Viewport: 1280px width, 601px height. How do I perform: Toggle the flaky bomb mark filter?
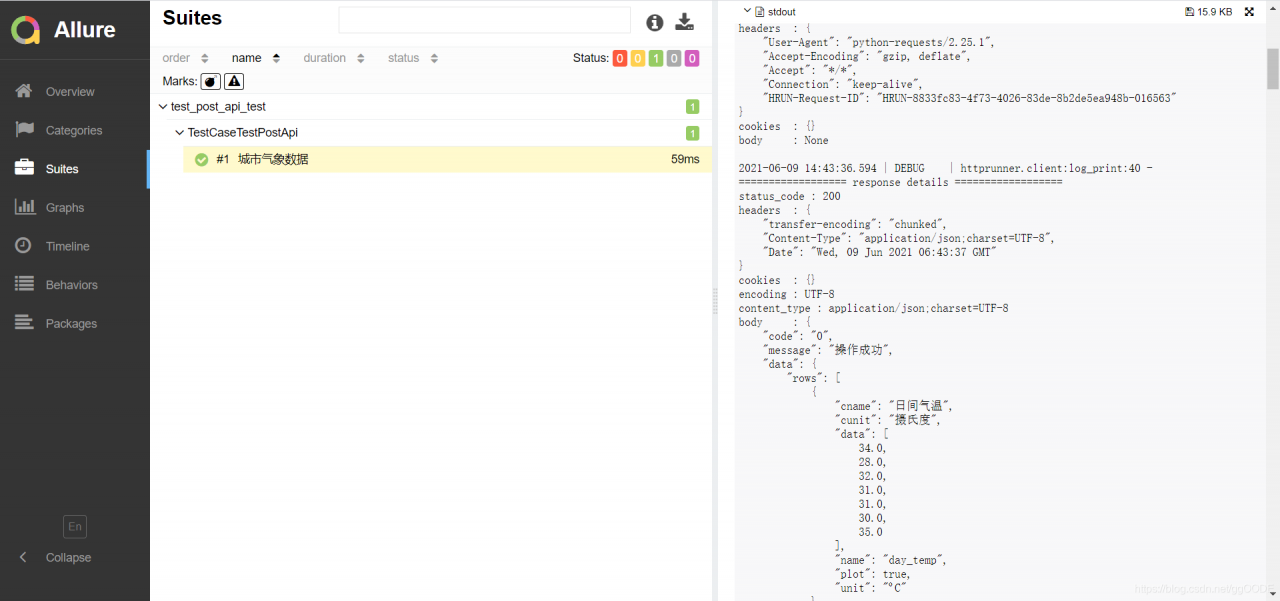[x=210, y=81]
